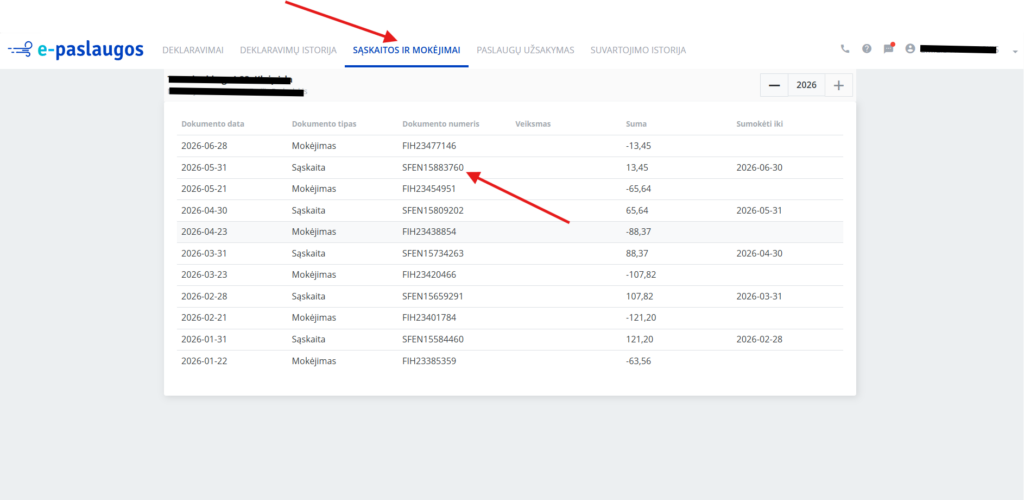Click the amount -121,20
Screen dimensions: 1024x500
point(641,318)
